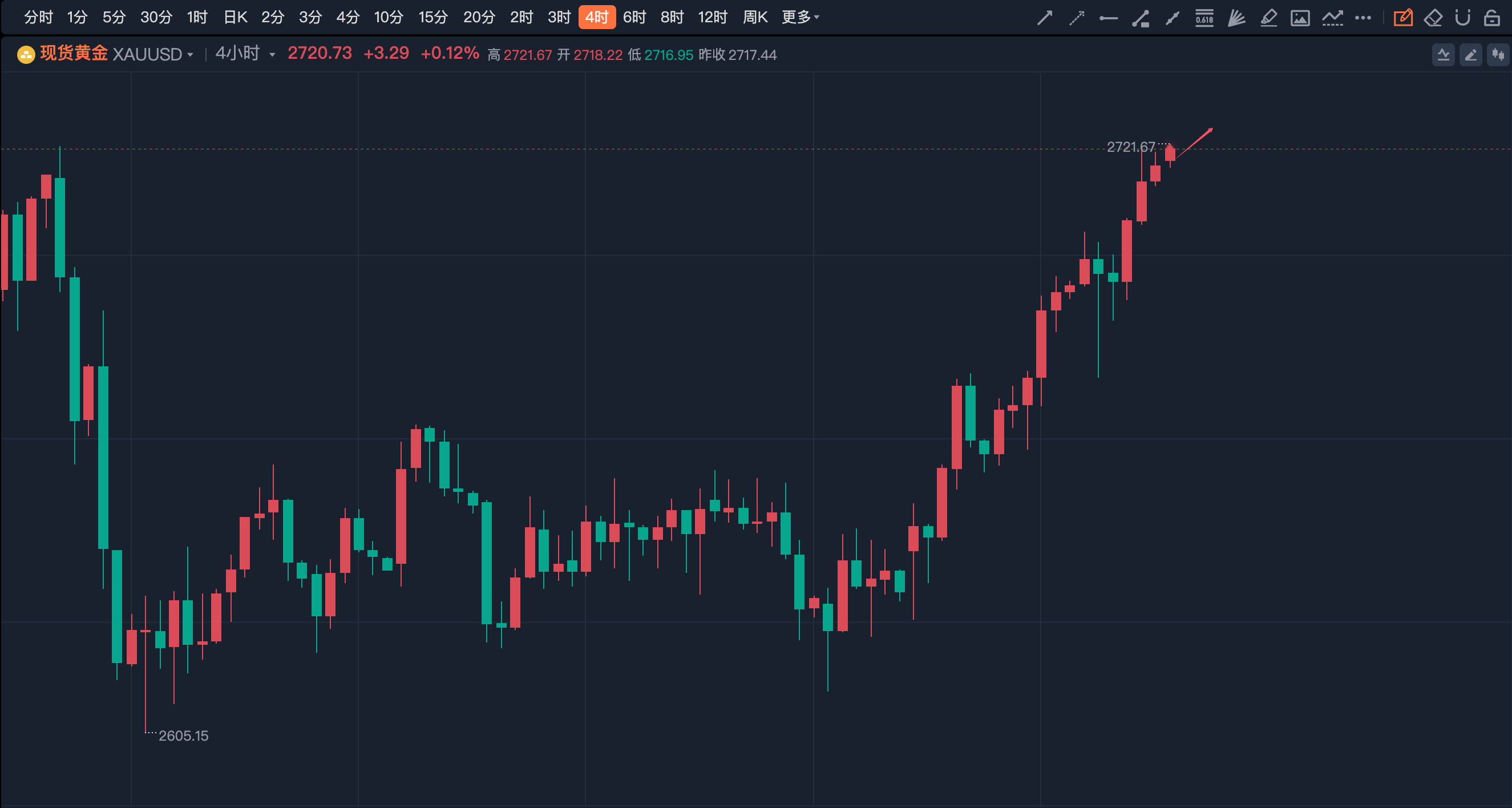Select the eraser tool
The image size is (1512, 808).
pos(1433,18)
